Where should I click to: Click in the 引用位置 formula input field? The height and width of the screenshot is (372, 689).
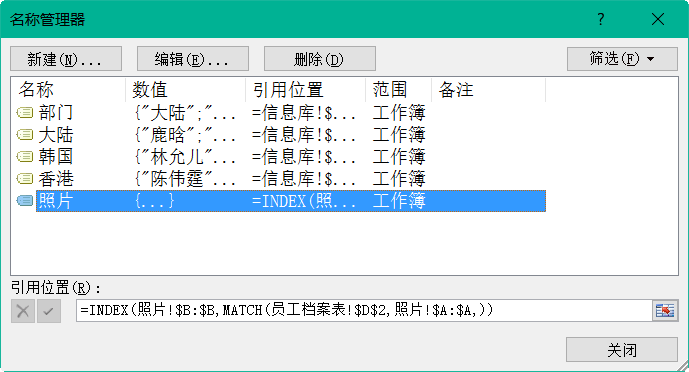pyautogui.click(x=364, y=311)
